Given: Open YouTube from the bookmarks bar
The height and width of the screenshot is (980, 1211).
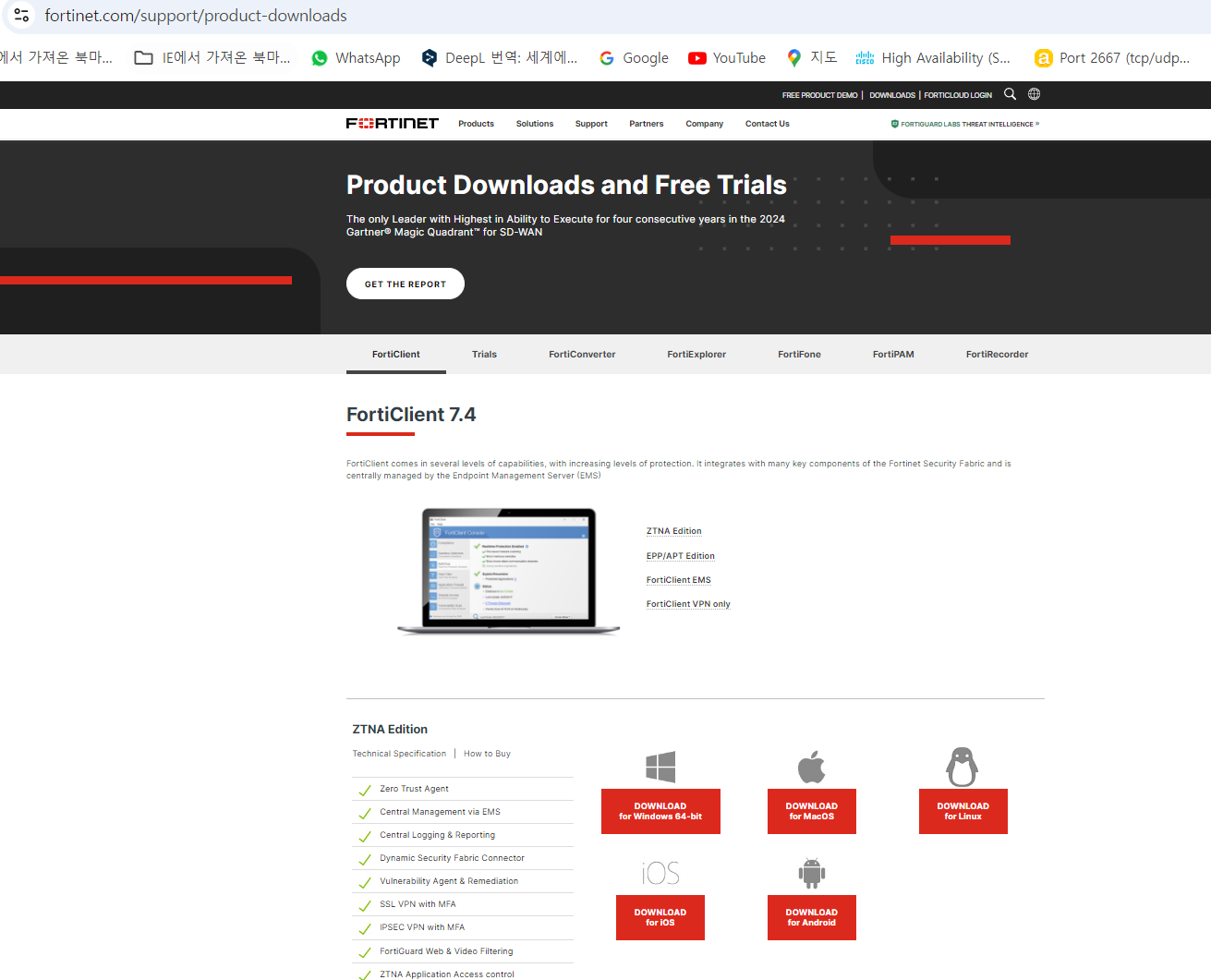Looking at the screenshot, I should click(x=727, y=57).
